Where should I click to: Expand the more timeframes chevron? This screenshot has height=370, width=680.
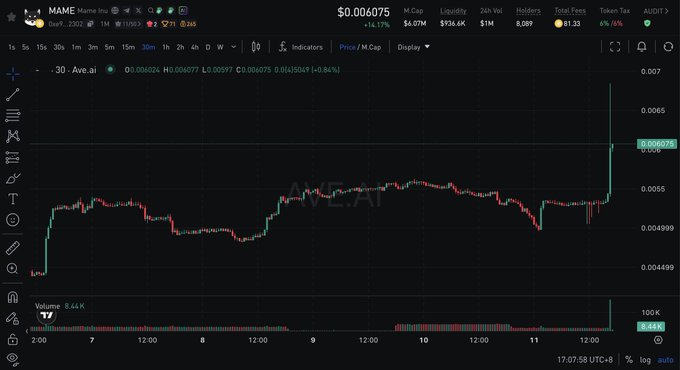[234, 47]
